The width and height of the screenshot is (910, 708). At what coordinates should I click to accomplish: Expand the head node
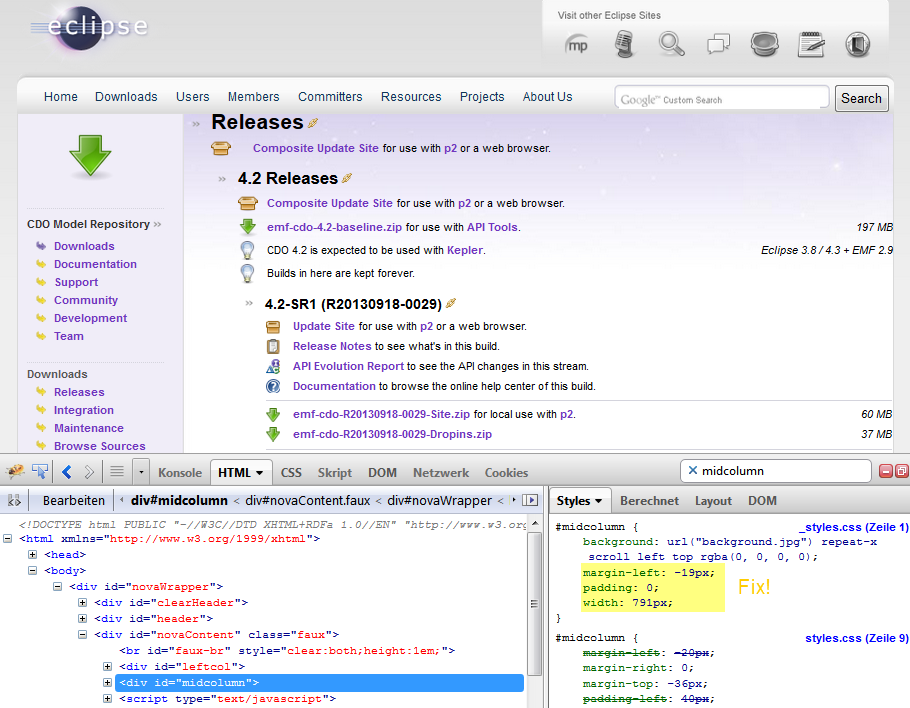pos(32,555)
